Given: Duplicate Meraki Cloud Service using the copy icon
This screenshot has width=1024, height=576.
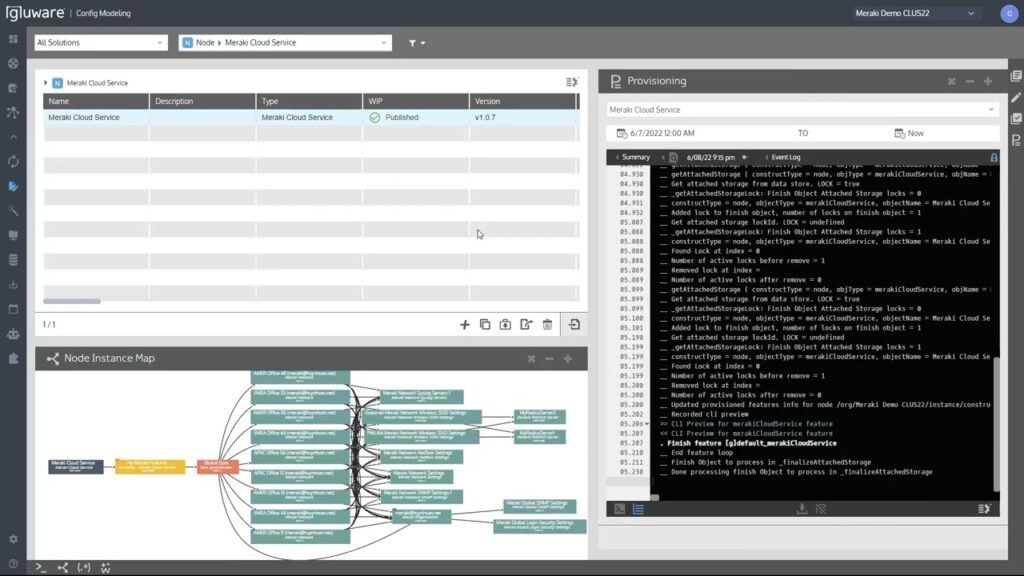Looking at the screenshot, I should pos(485,324).
